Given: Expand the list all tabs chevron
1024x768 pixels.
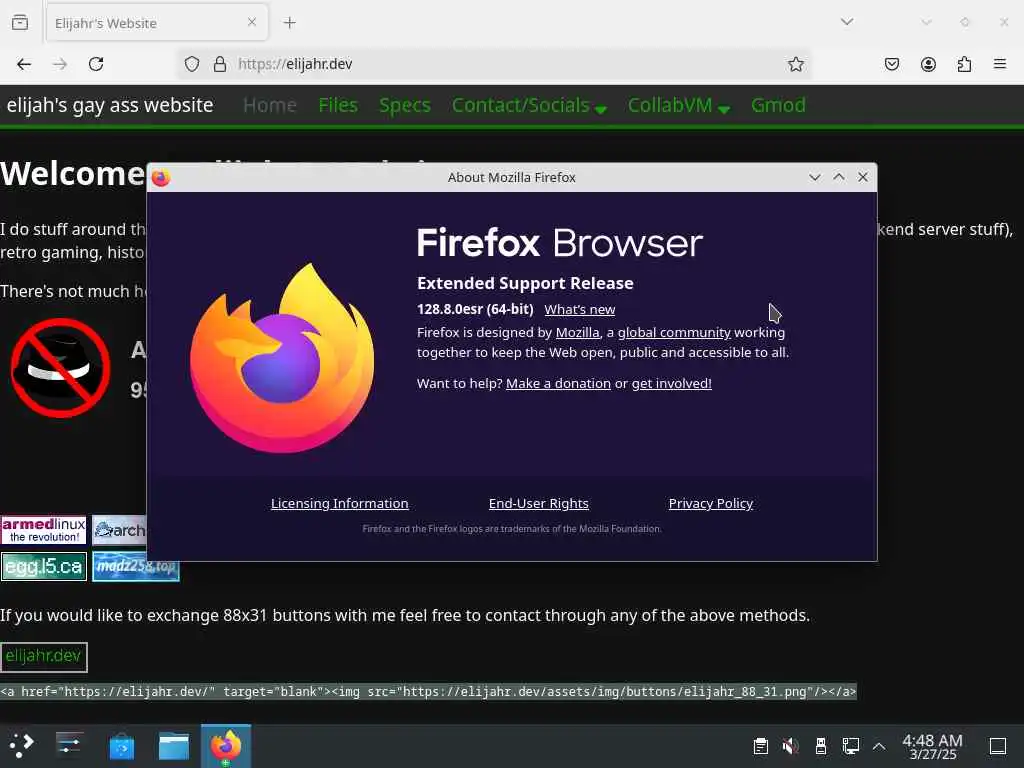Looking at the screenshot, I should tap(847, 22).
